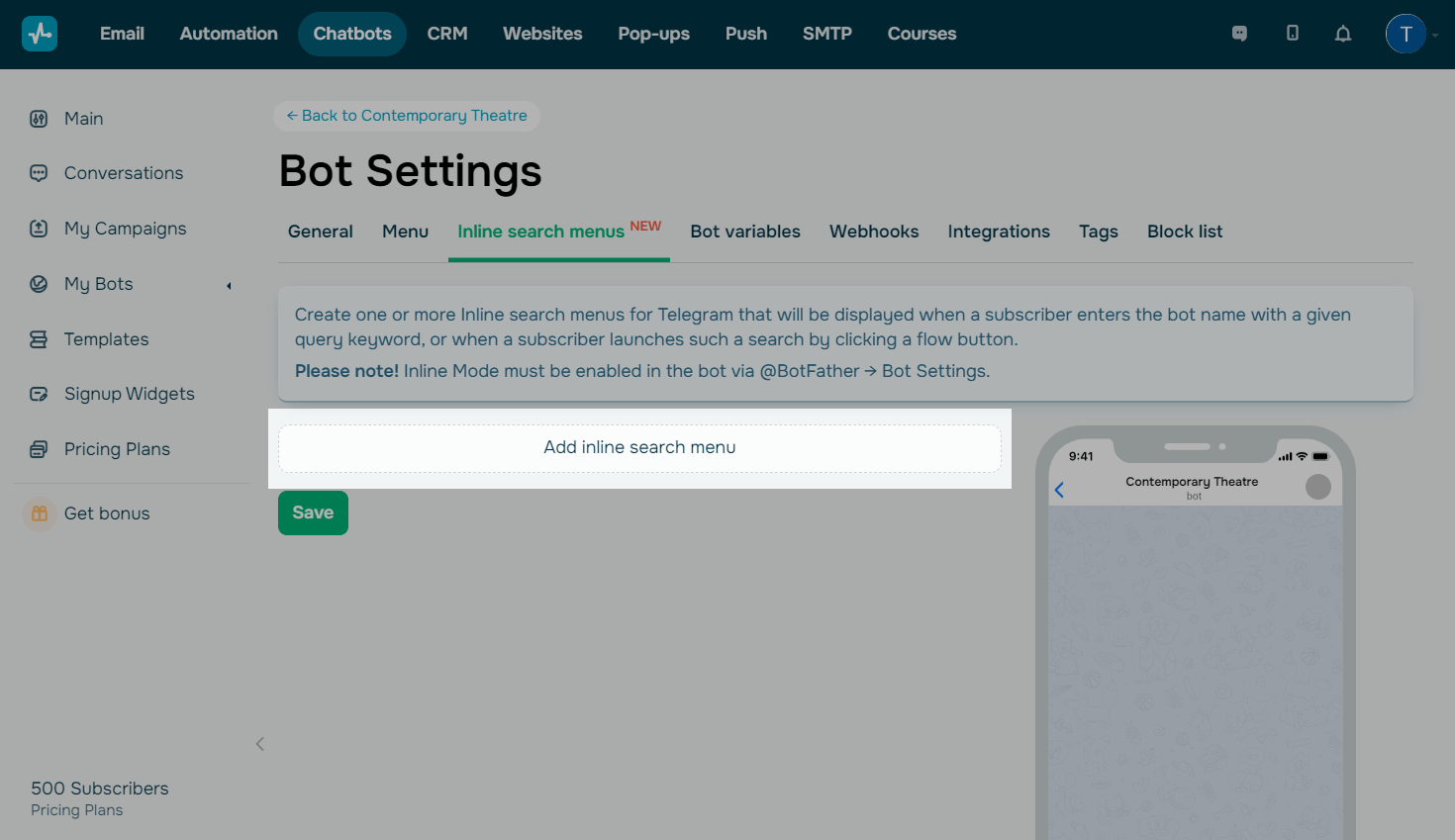Open the Courses section

pos(922,34)
